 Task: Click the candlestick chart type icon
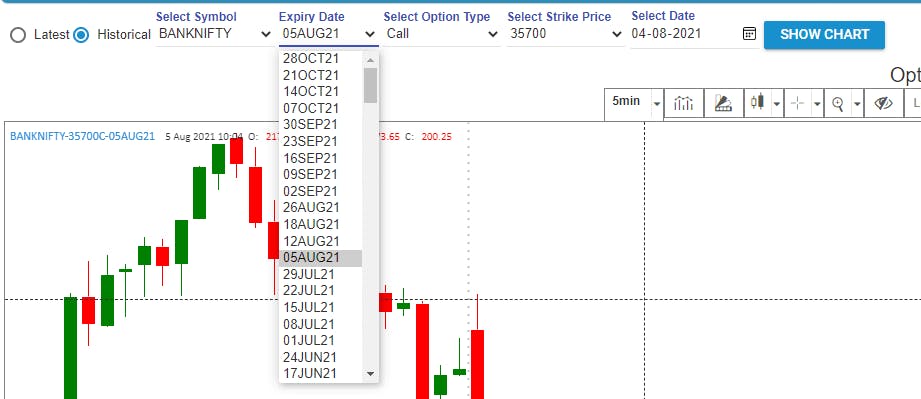[757, 103]
